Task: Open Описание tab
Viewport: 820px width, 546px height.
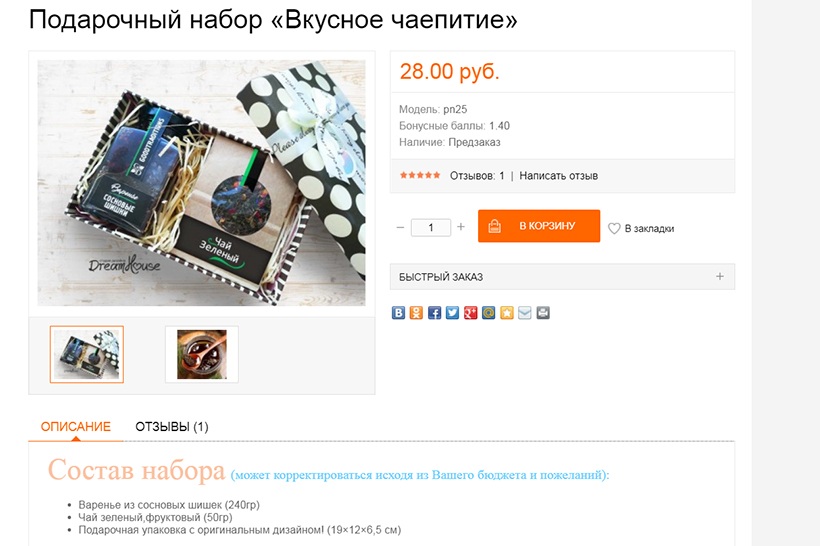Action: (76, 427)
